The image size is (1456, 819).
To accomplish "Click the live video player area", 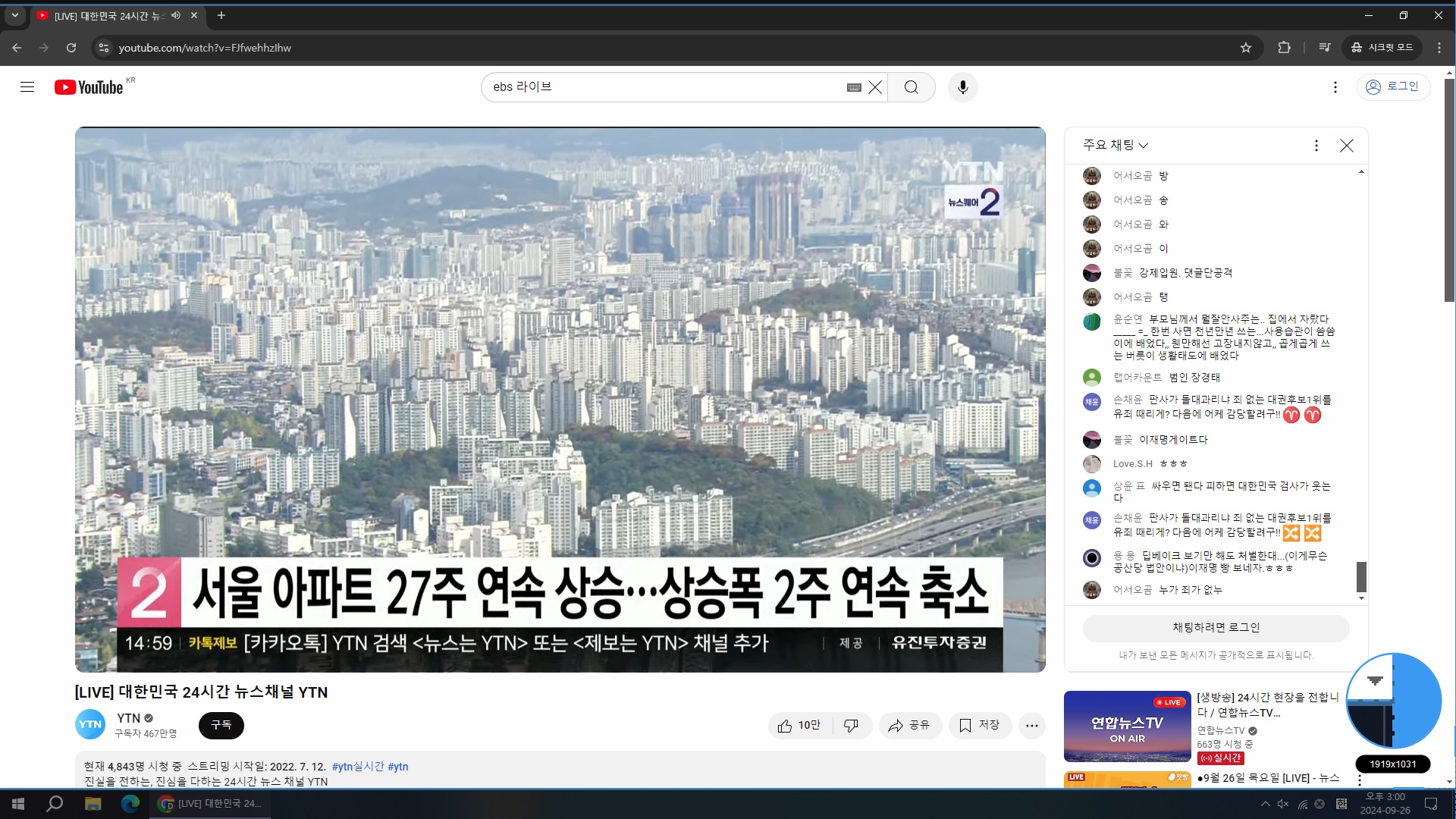I will (x=560, y=400).
